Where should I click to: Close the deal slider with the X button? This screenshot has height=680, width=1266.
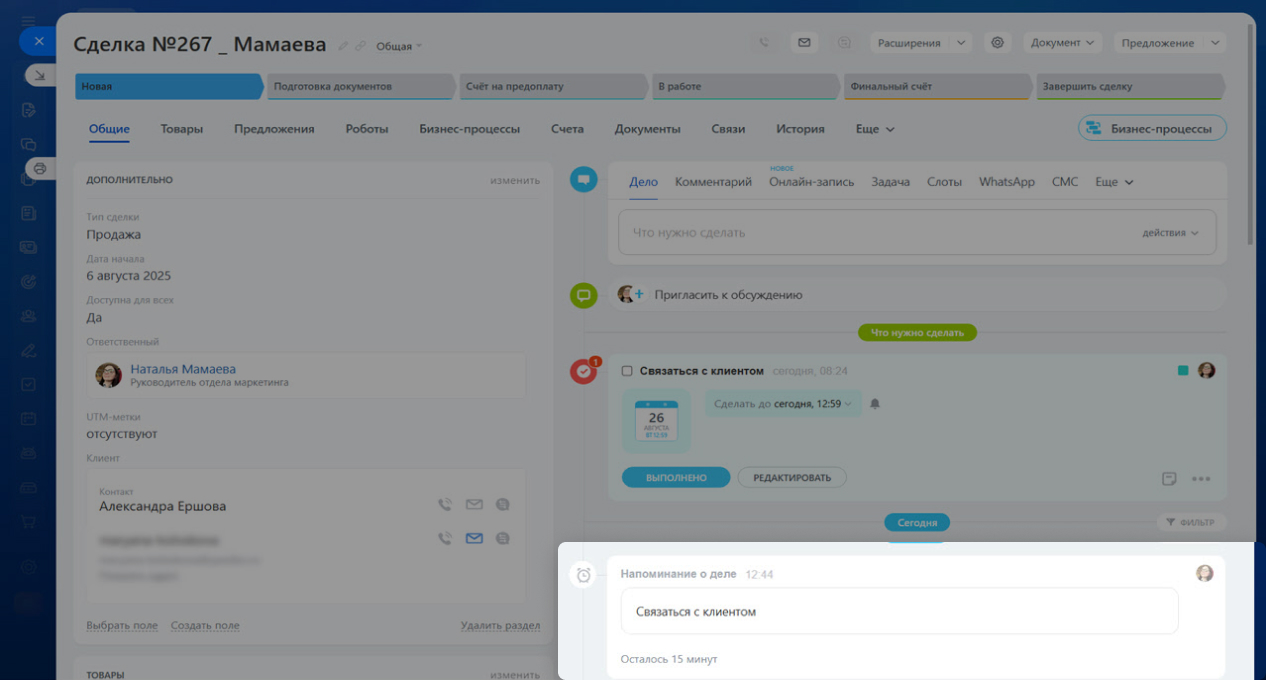coord(38,41)
